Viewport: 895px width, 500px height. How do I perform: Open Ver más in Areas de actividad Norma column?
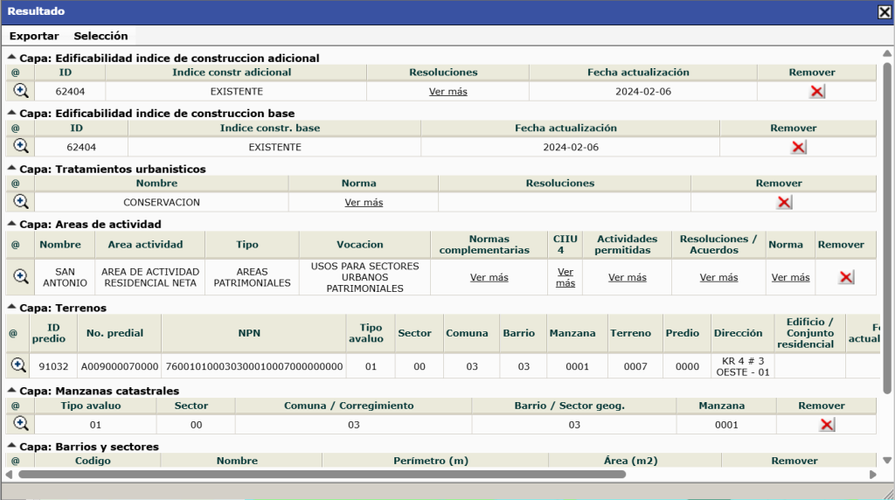point(791,277)
